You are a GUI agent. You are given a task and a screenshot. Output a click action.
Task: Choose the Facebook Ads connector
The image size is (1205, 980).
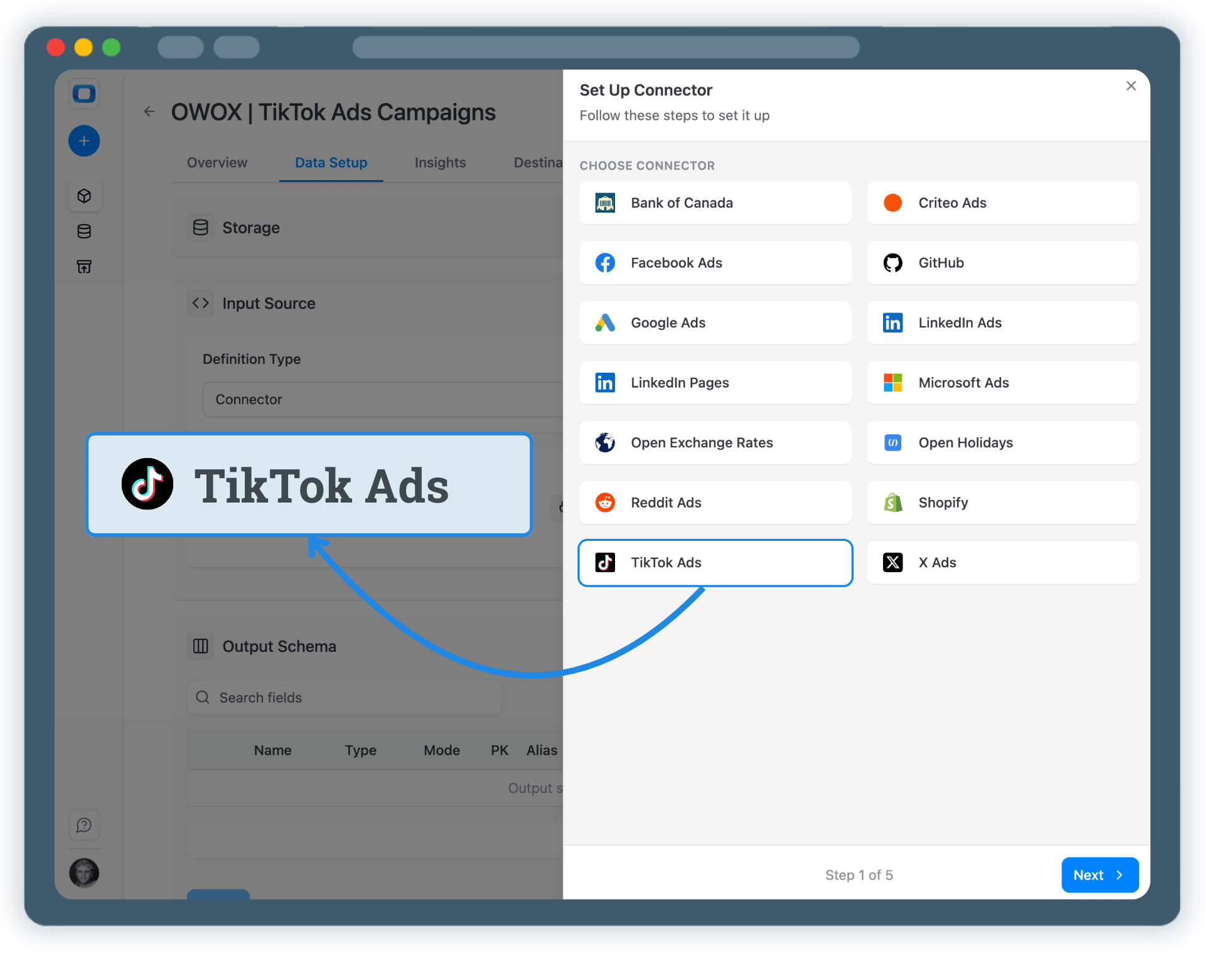(x=715, y=263)
